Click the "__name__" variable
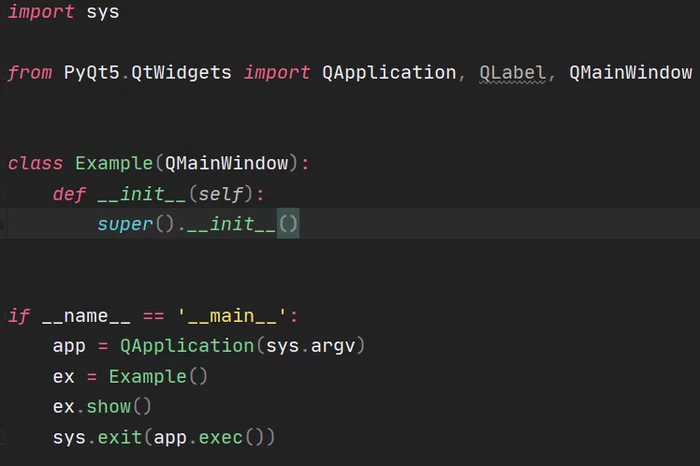 [x=86, y=316]
